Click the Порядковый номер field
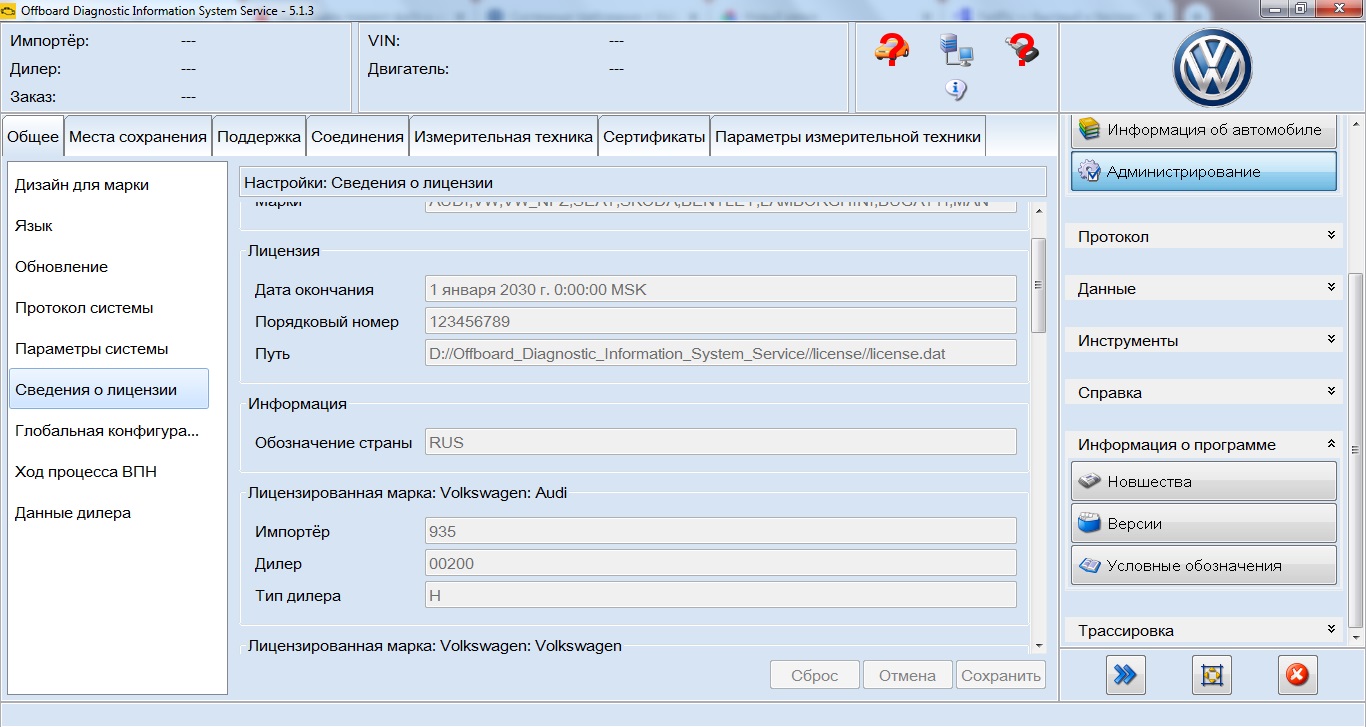The height and width of the screenshot is (727, 1366). (721, 321)
